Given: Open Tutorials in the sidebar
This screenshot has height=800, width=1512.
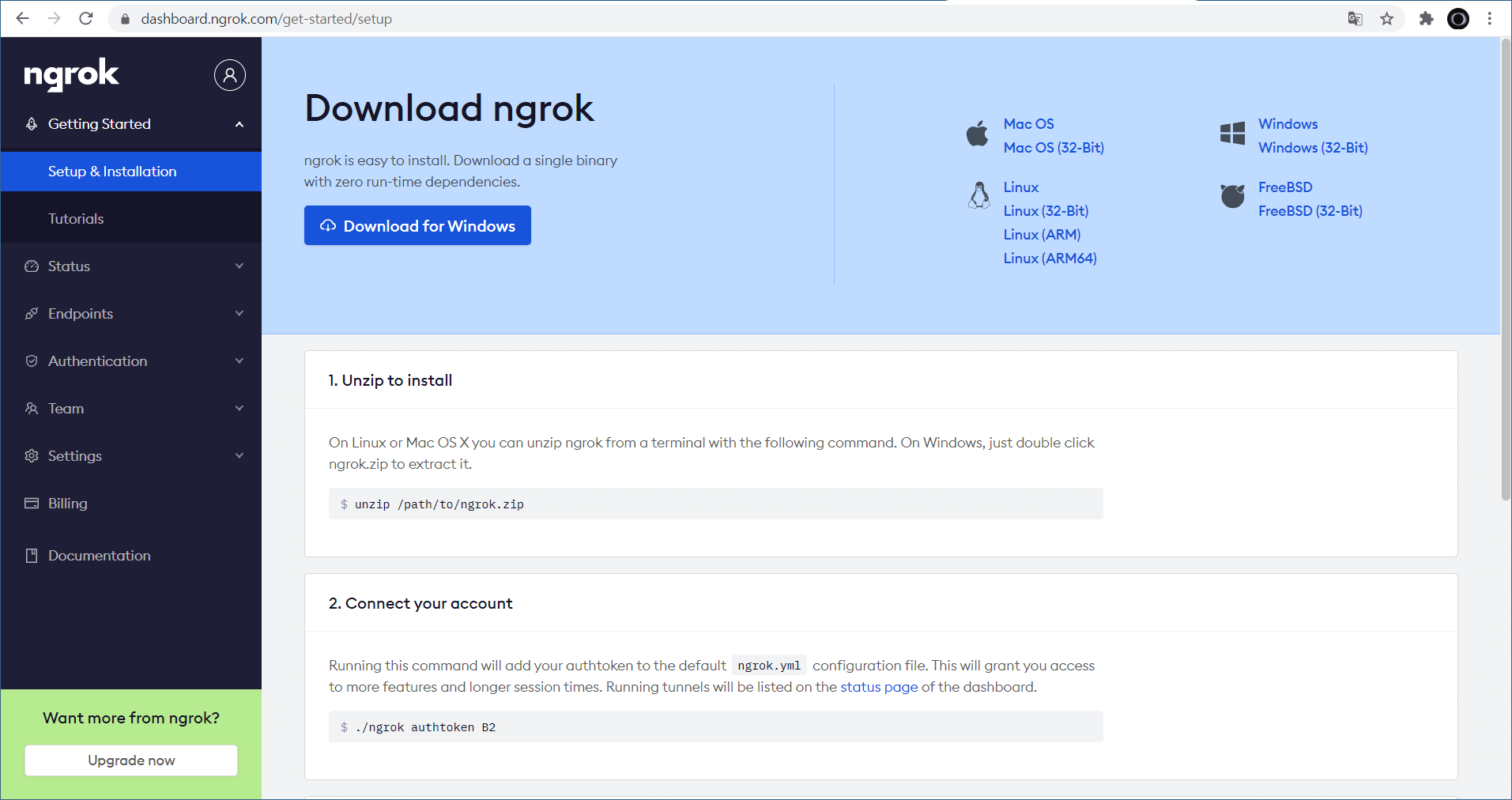Looking at the screenshot, I should [76, 219].
